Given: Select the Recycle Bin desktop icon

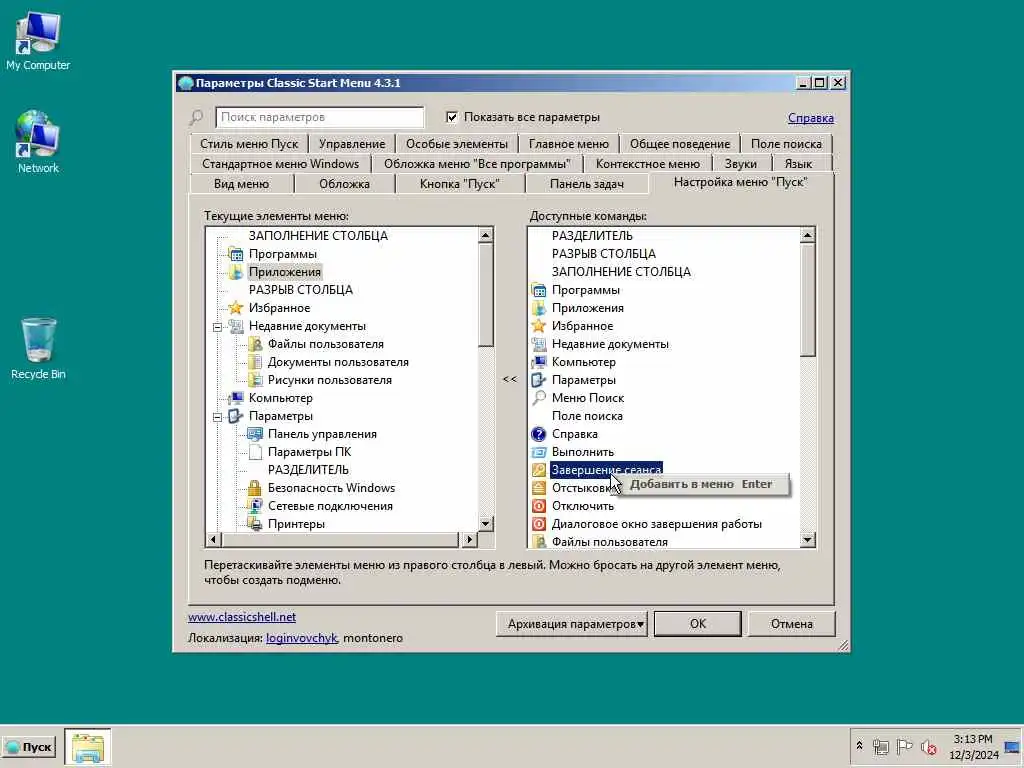Looking at the screenshot, I should coord(38,349).
